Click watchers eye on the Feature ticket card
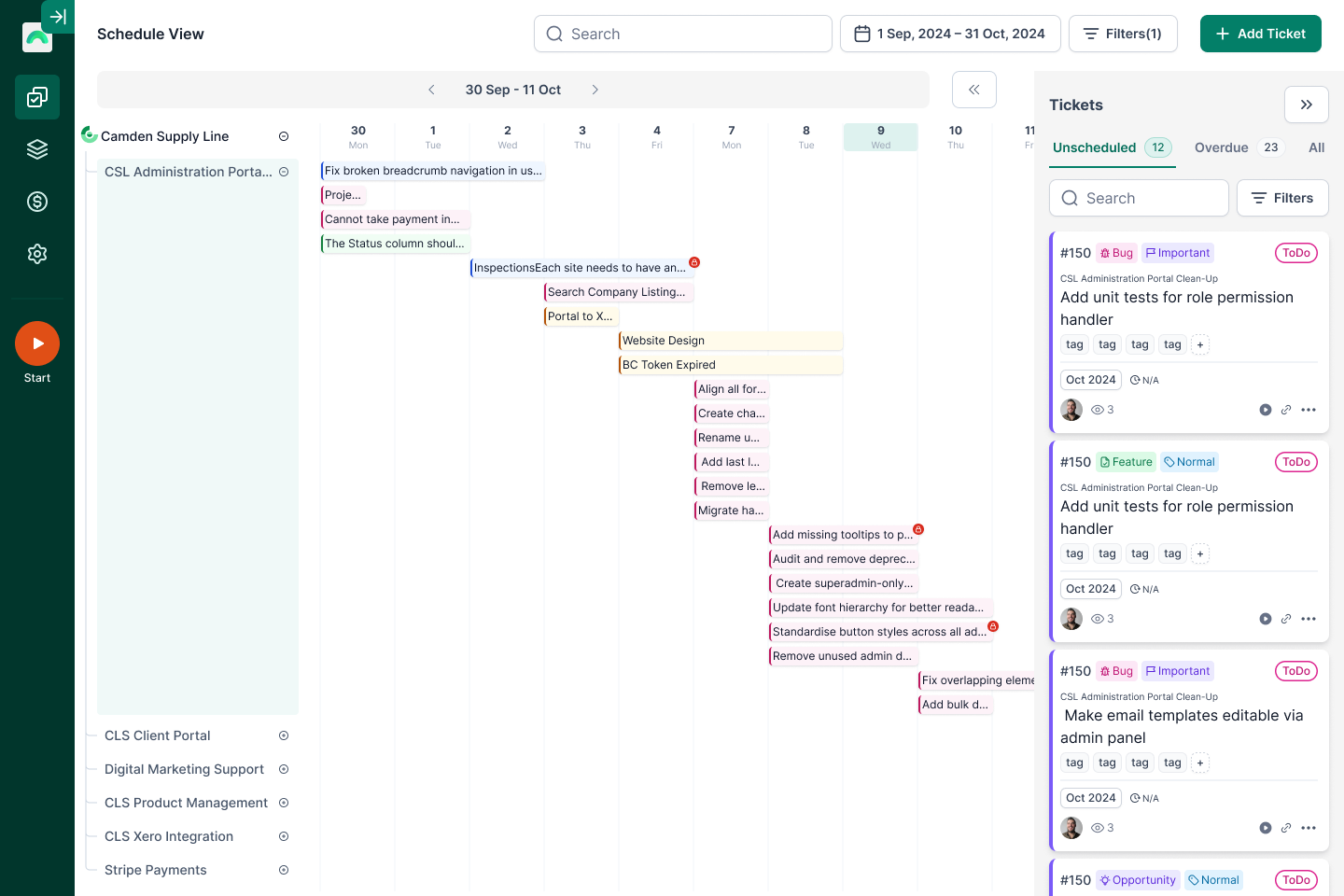The image size is (1344, 896). [1098, 619]
